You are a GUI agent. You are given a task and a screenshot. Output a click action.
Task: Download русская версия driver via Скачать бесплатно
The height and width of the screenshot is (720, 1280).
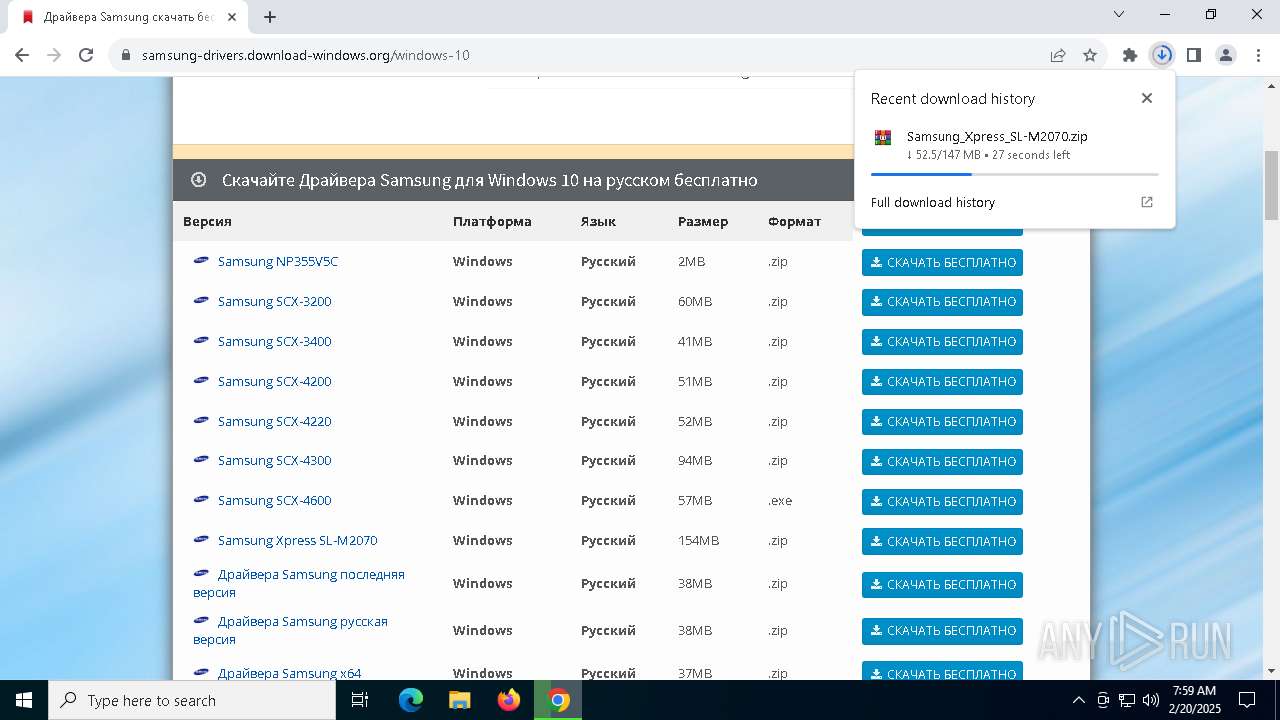tap(942, 631)
